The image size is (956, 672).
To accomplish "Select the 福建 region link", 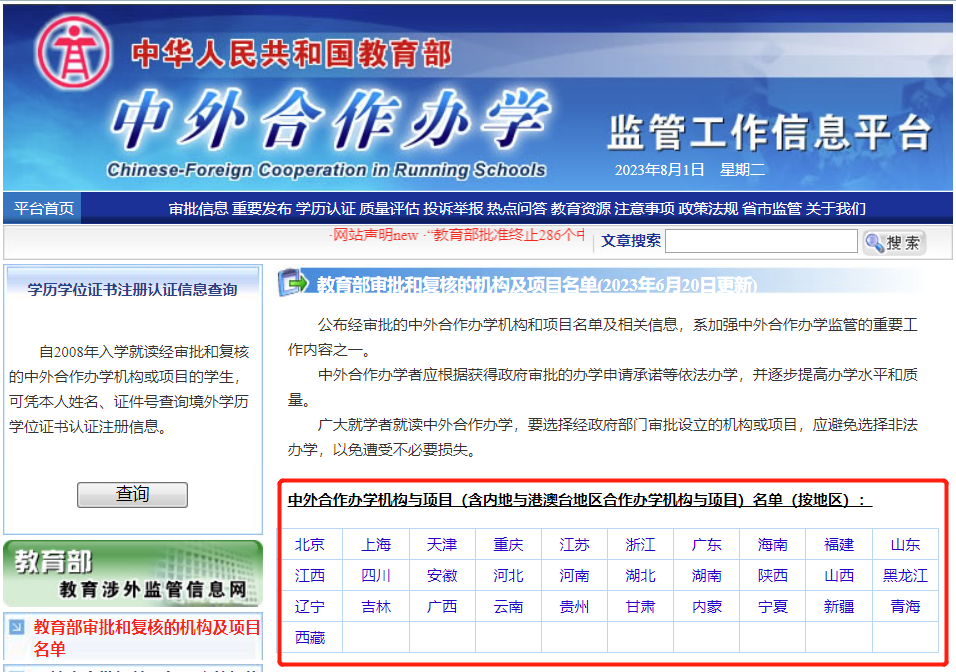I will (839, 545).
